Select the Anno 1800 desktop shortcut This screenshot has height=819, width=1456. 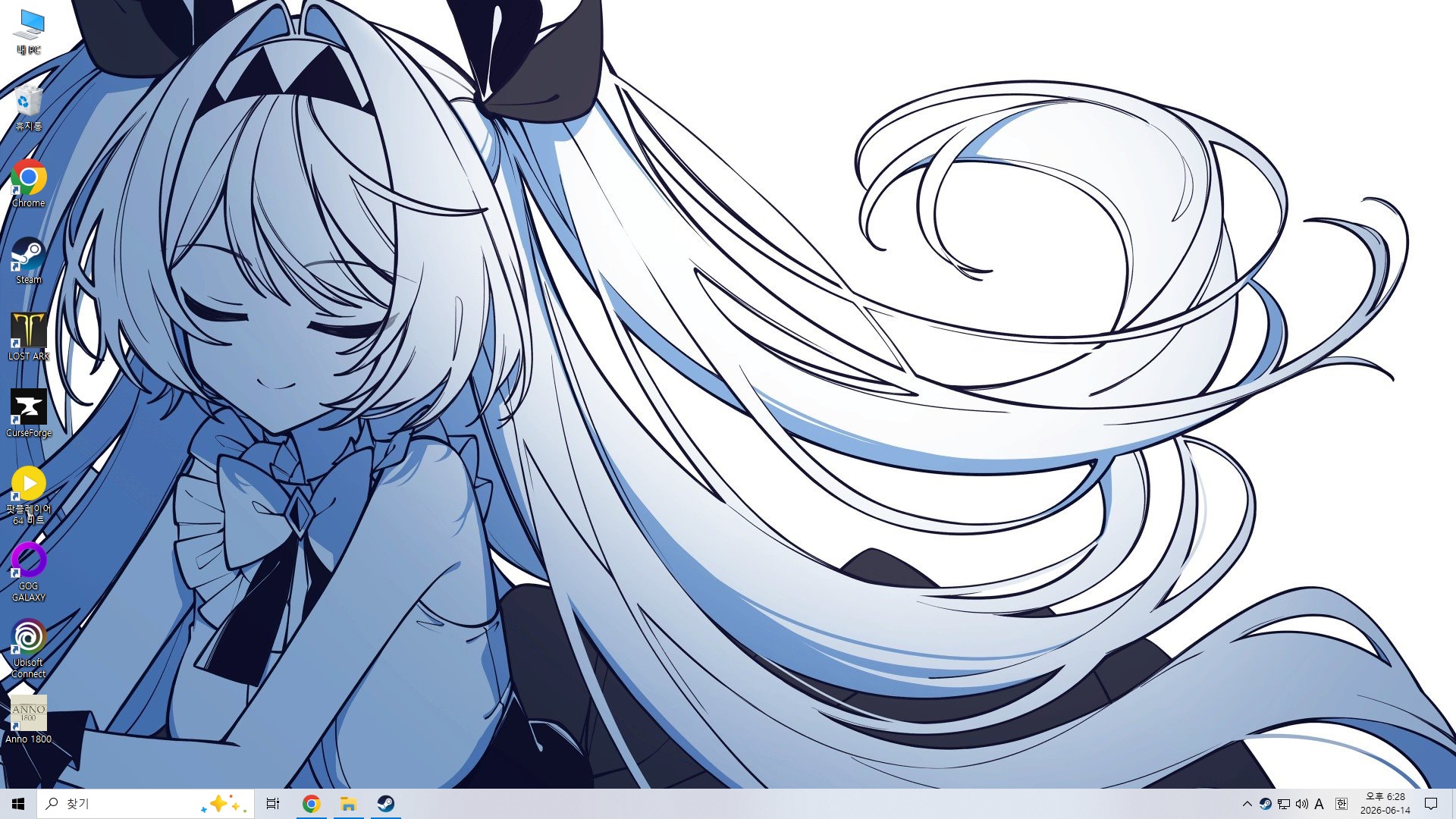[29, 720]
